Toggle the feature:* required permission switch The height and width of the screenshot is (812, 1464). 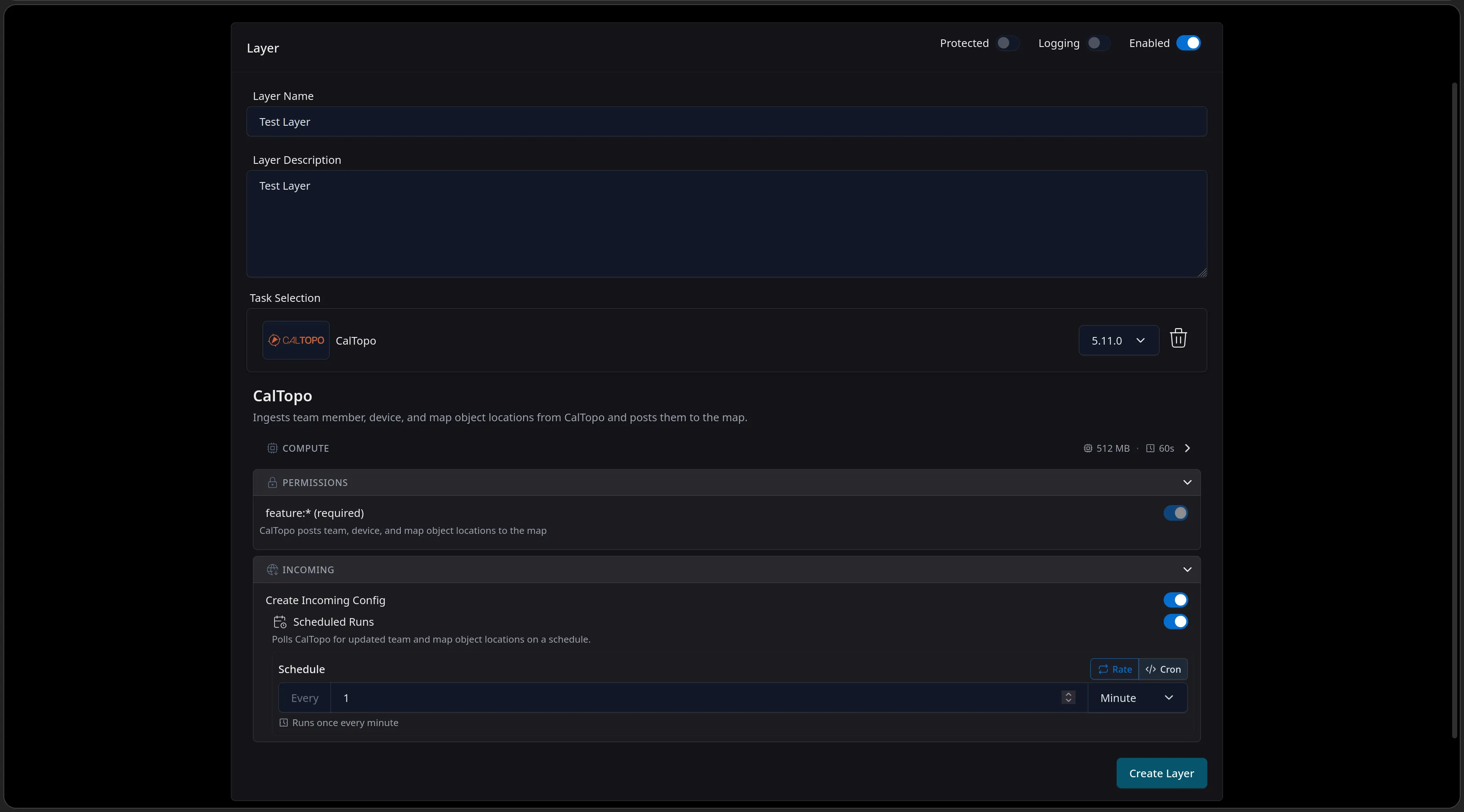(1175, 513)
